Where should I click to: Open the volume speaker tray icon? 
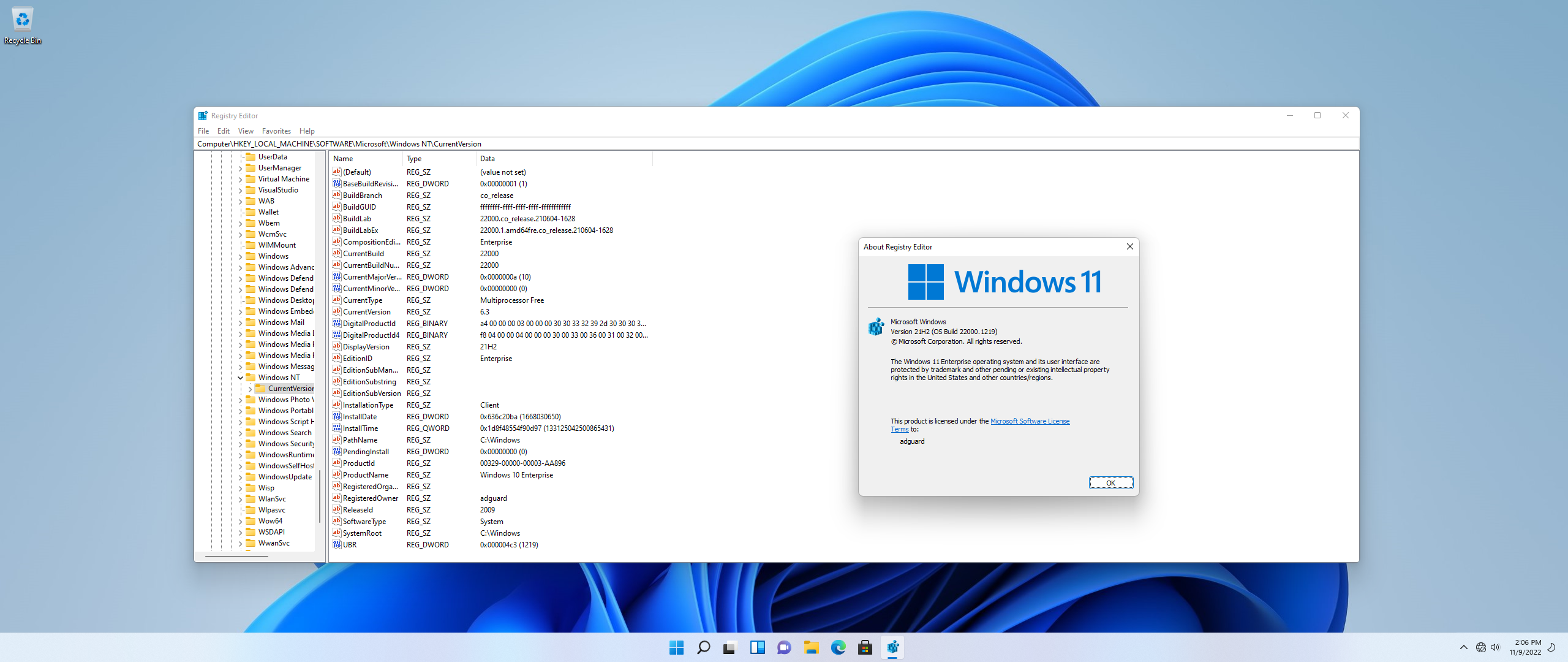tap(1495, 647)
